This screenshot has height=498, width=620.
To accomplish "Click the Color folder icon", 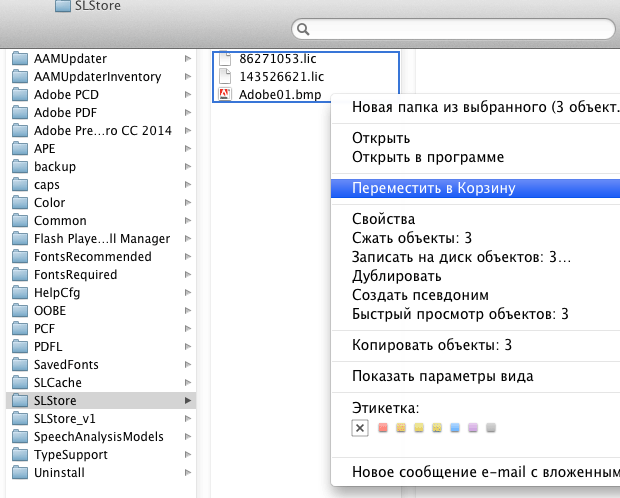I will coord(20,203).
